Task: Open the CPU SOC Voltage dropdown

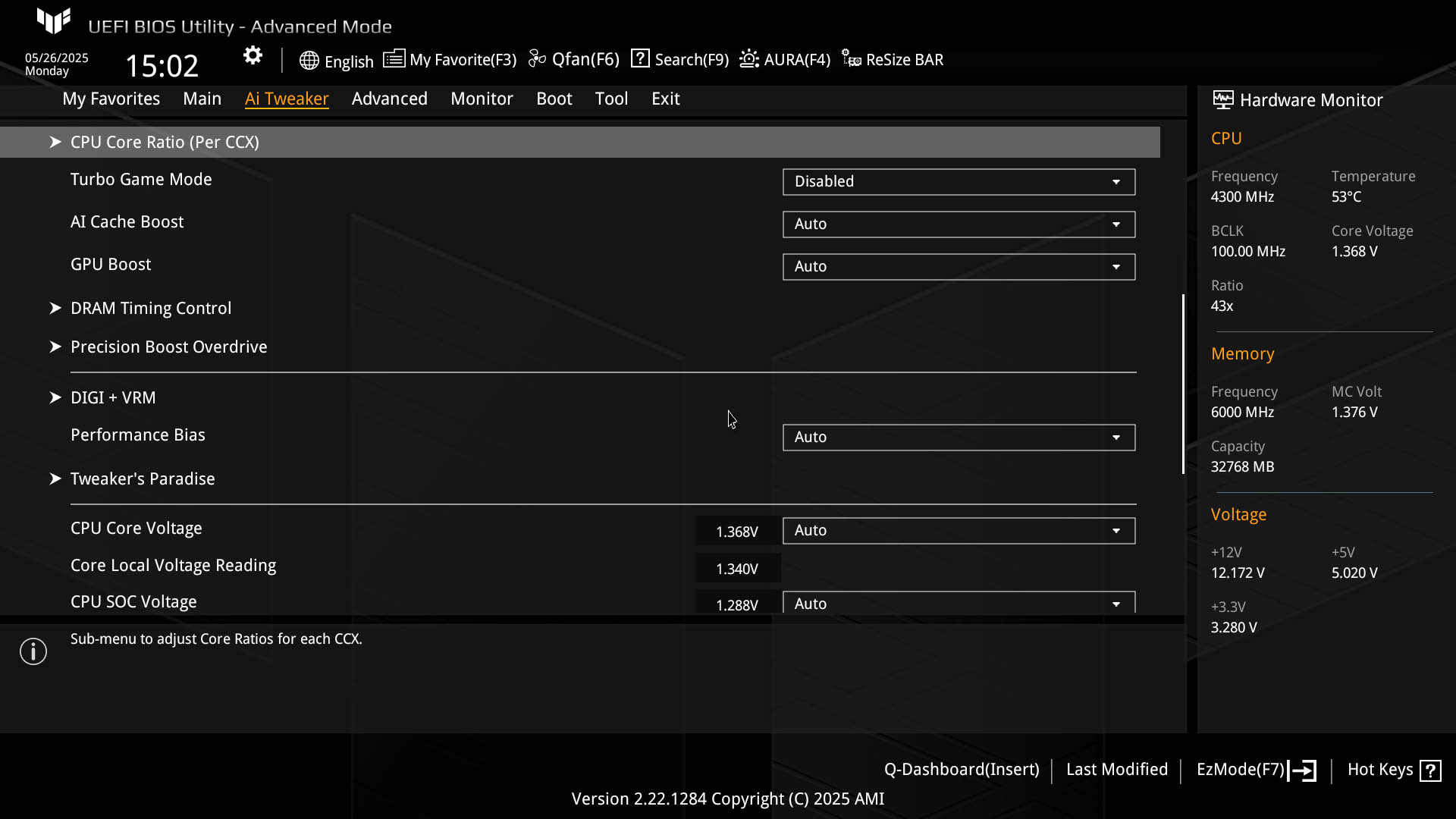Action: tap(959, 603)
